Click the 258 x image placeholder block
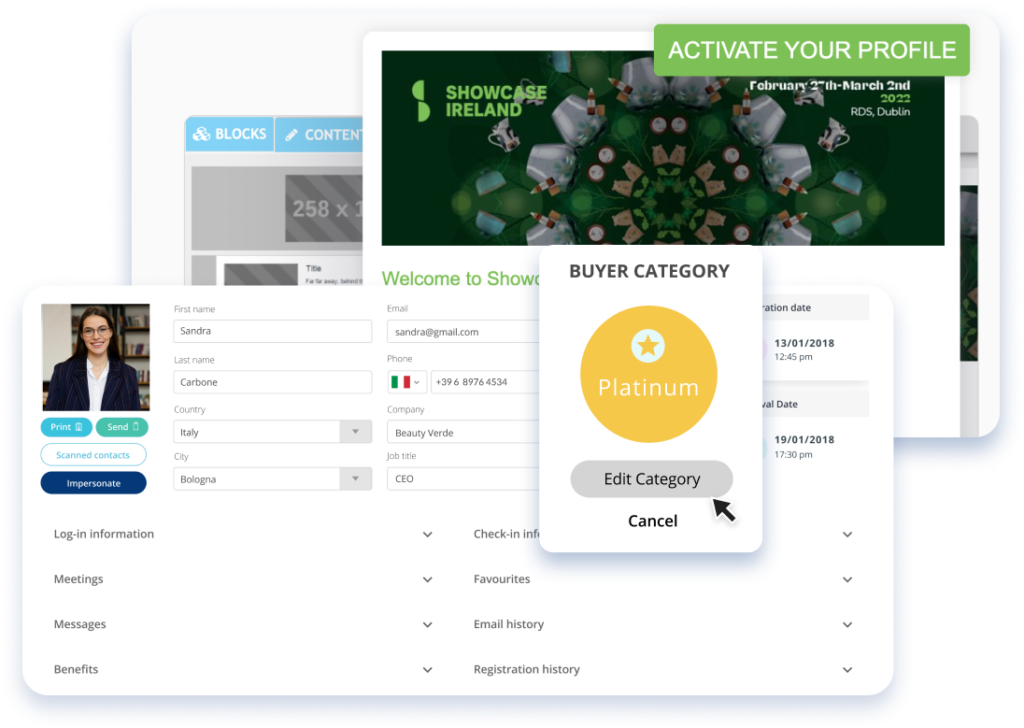Screen dimensions: 1024x728 (x=324, y=208)
